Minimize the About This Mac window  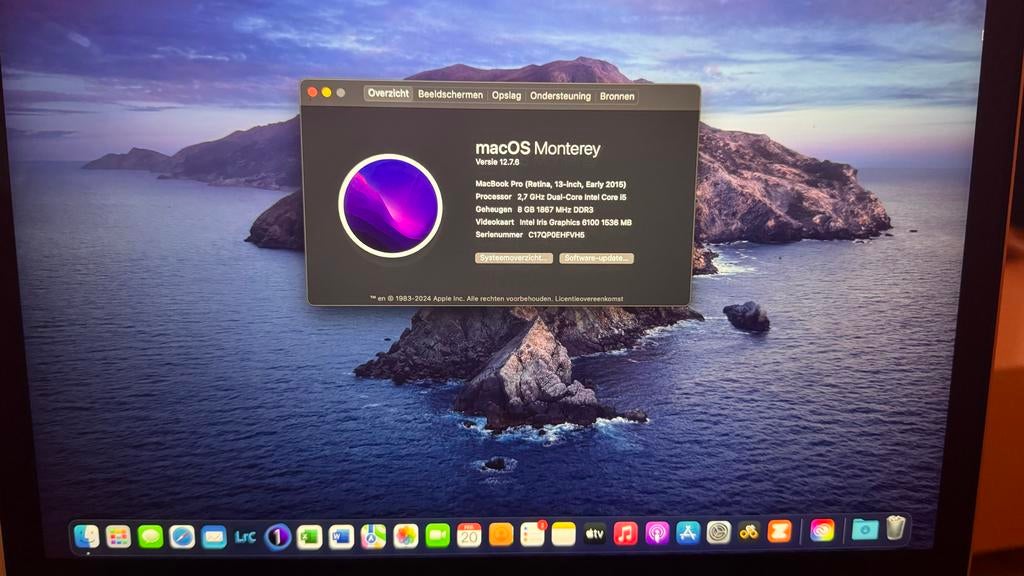point(327,93)
